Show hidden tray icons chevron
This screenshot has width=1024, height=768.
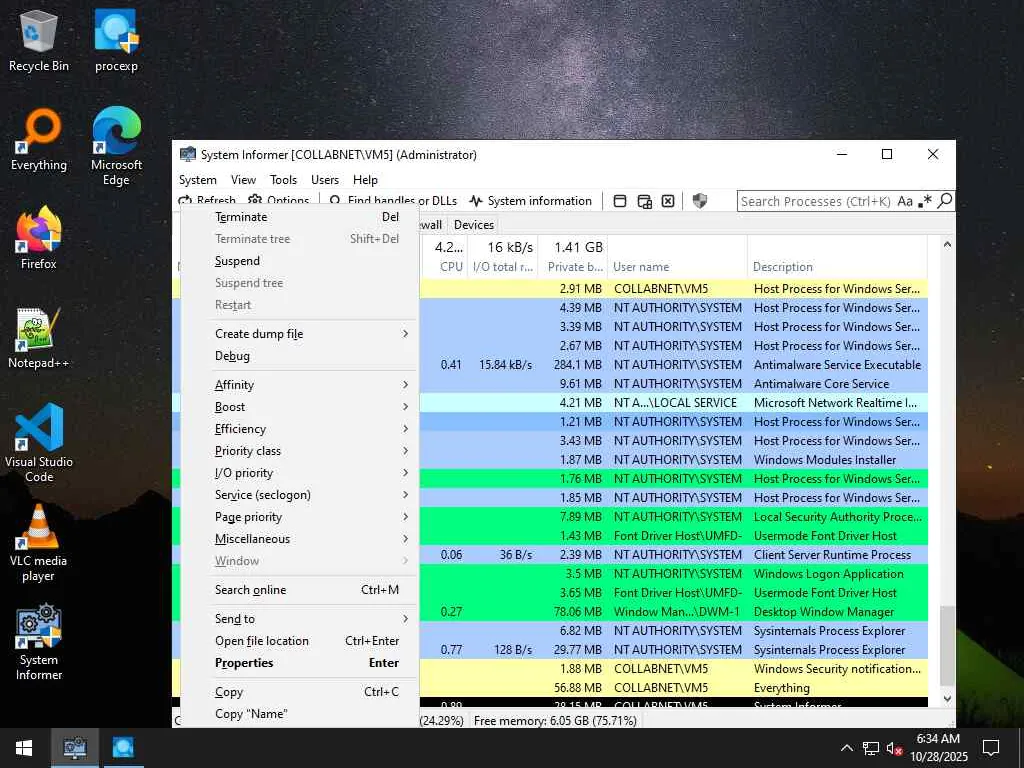846,748
